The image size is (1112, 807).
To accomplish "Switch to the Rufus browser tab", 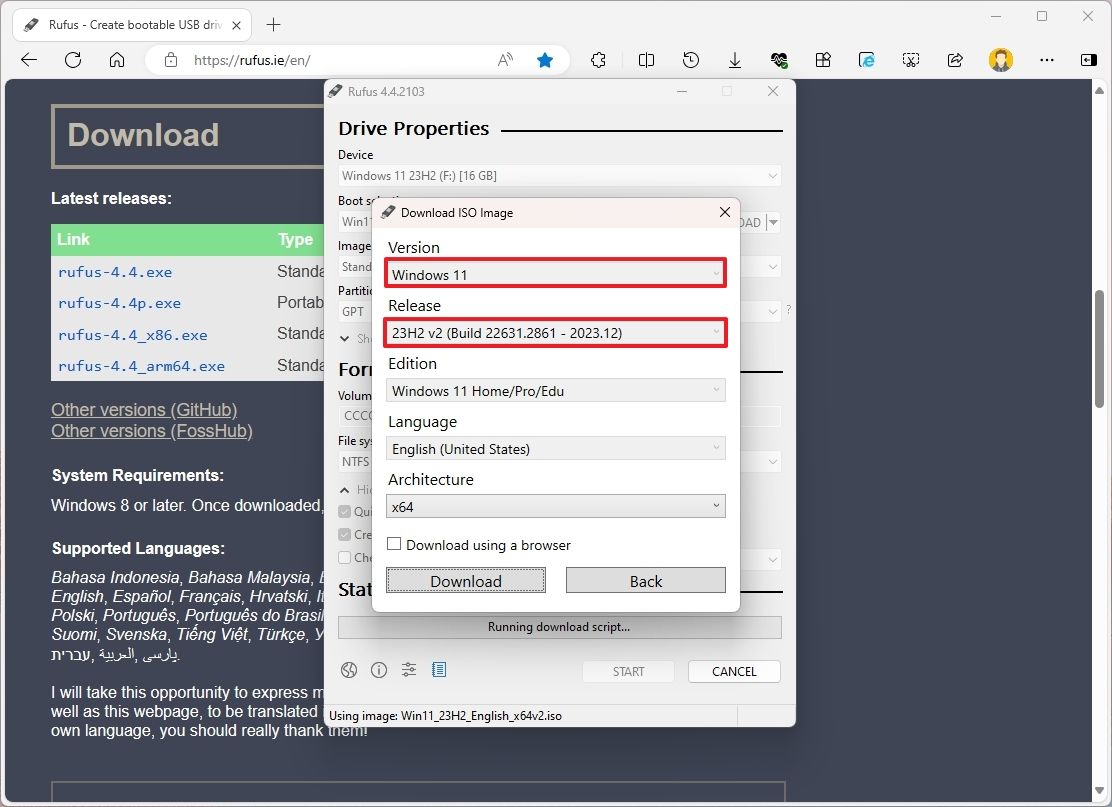I will 130,24.
